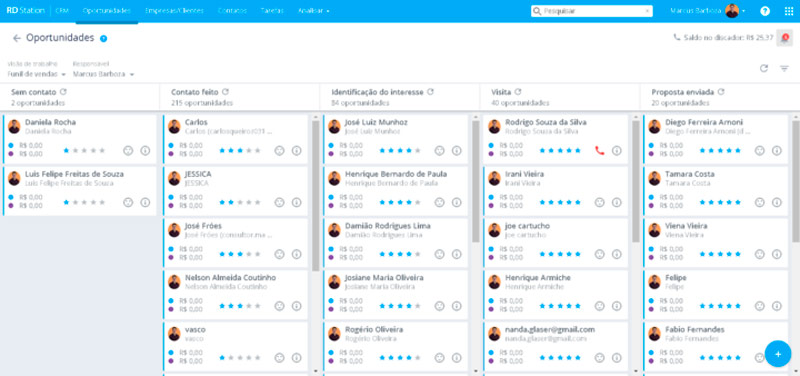Click the back arrow next to Oportunidades

tap(16, 38)
